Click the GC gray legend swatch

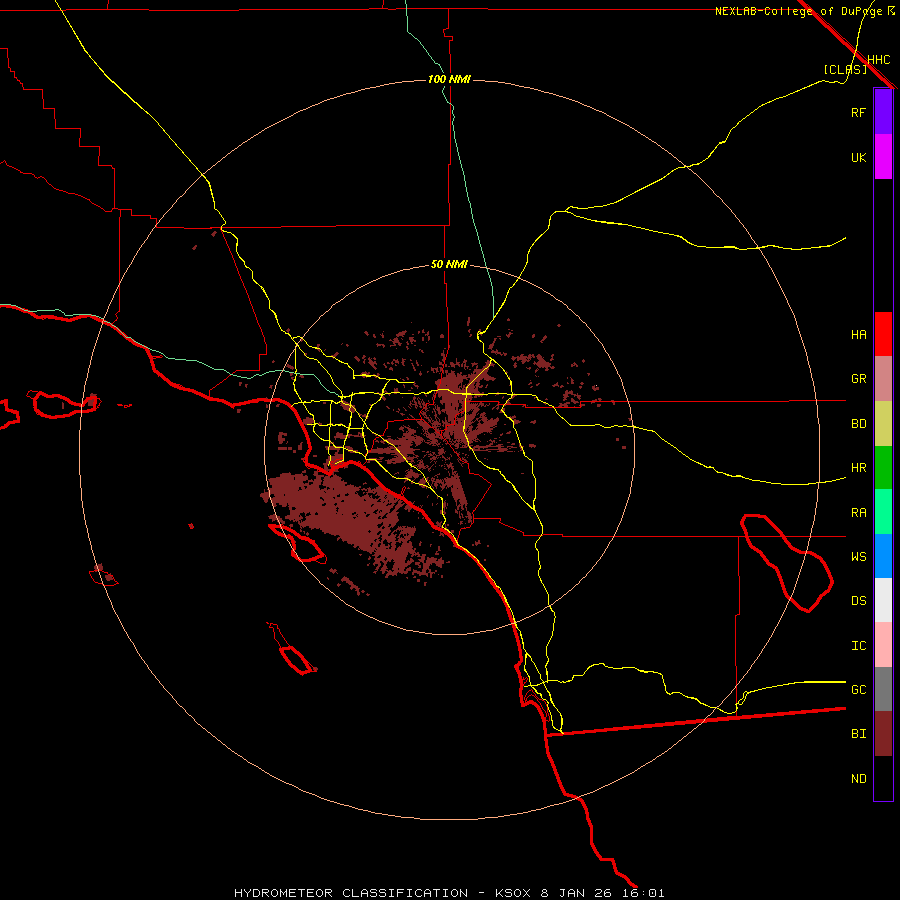click(x=883, y=689)
